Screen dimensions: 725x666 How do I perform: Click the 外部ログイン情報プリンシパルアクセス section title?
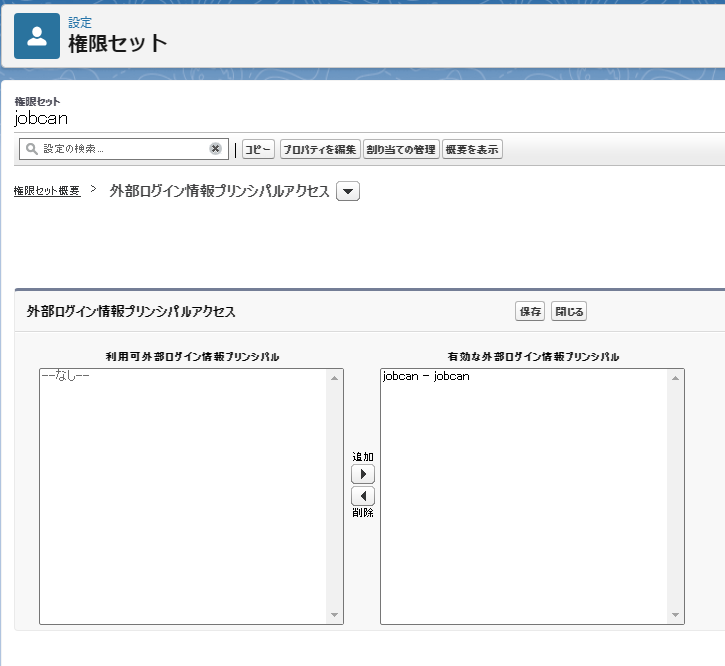[x=131, y=311]
